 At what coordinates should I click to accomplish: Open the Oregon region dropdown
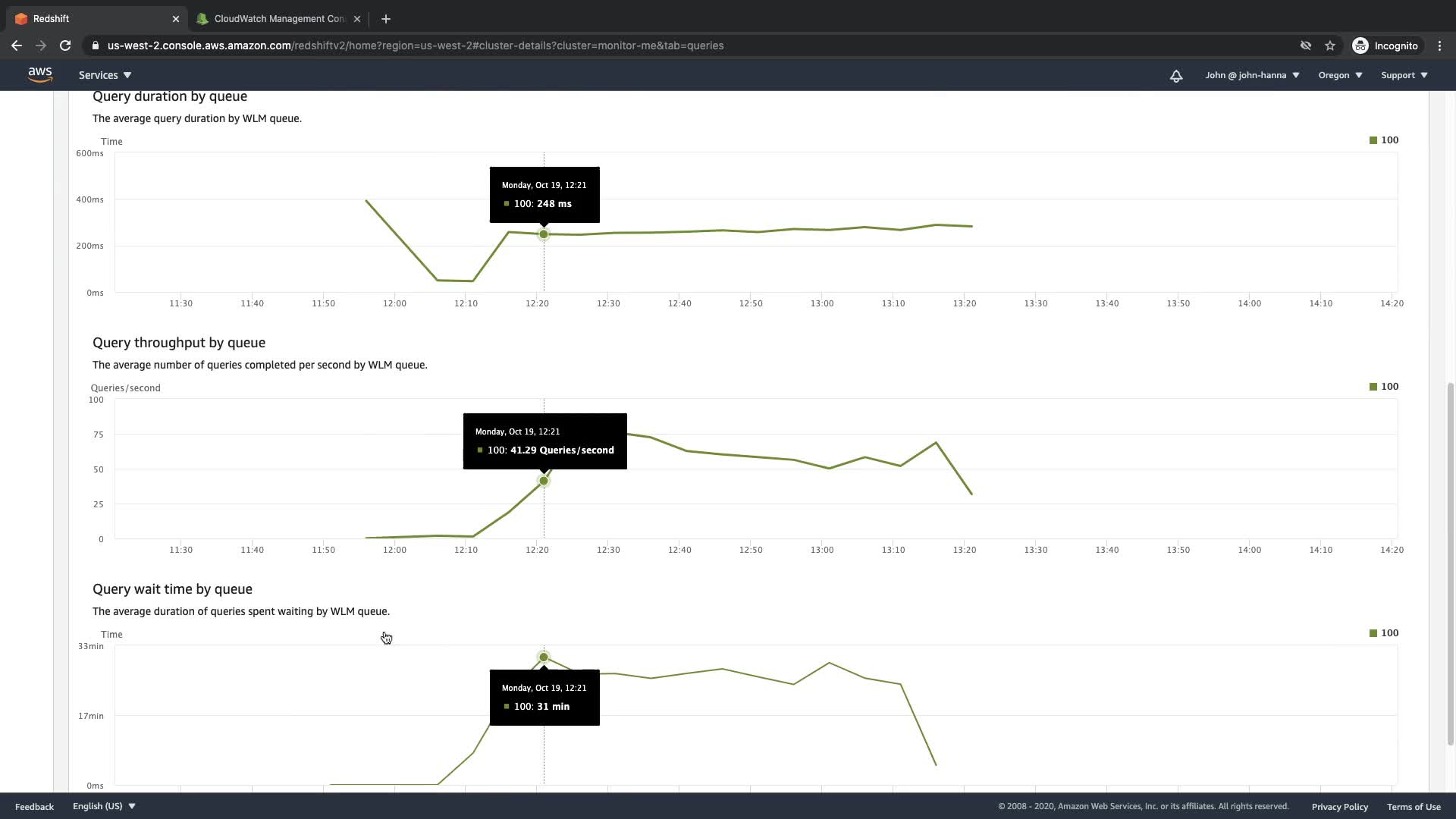click(1339, 75)
